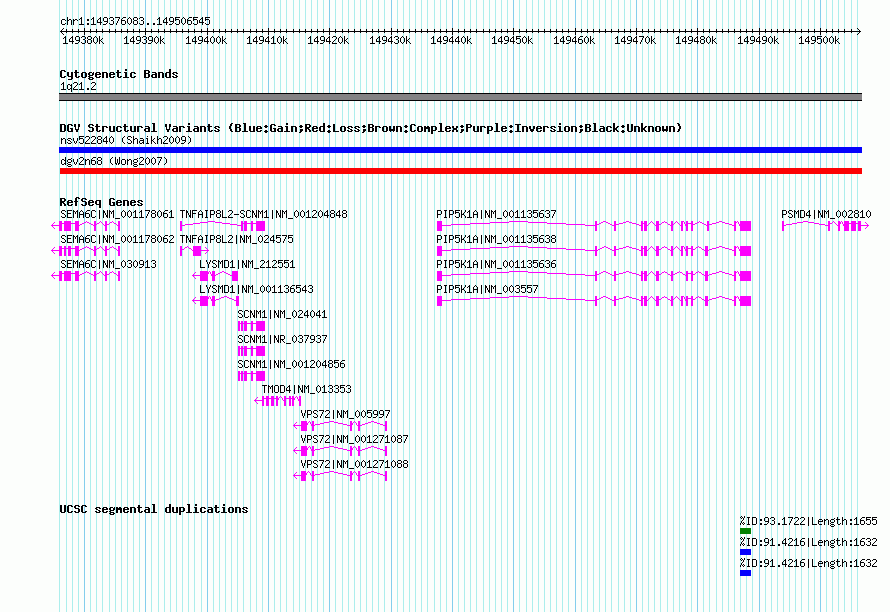Select PIP5K1A|NM_001135637 gene label
This screenshot has height=612, width=890.
click(496, 214)
